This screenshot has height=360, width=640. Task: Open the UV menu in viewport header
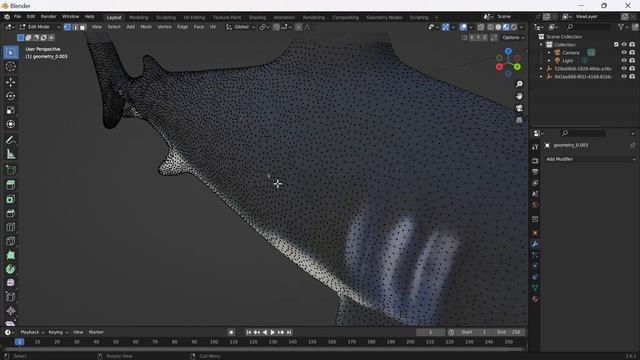[x=213, y=27]
